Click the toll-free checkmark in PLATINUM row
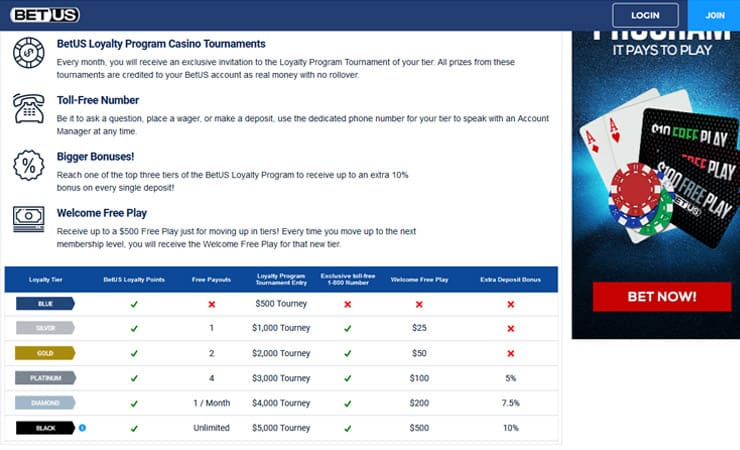 pos(347,378)
